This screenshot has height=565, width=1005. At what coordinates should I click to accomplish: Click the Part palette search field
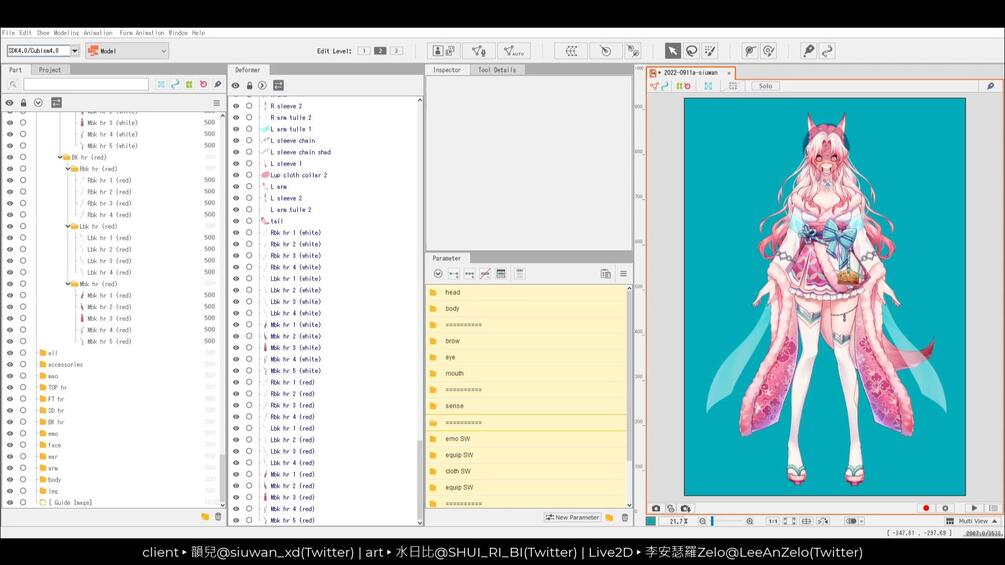pyautogui.click(x=86, y=85)
